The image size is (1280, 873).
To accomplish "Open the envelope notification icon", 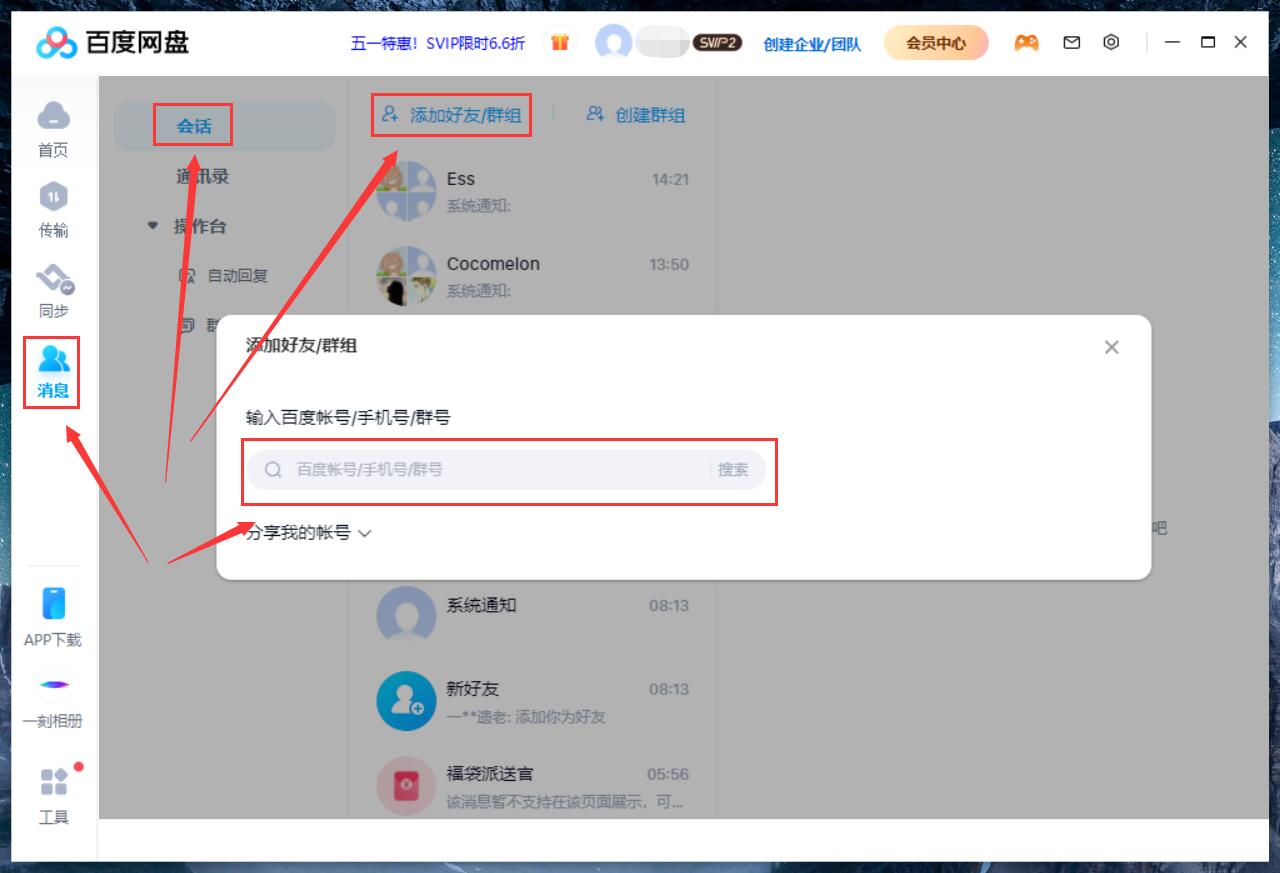I will (1070, 42).
